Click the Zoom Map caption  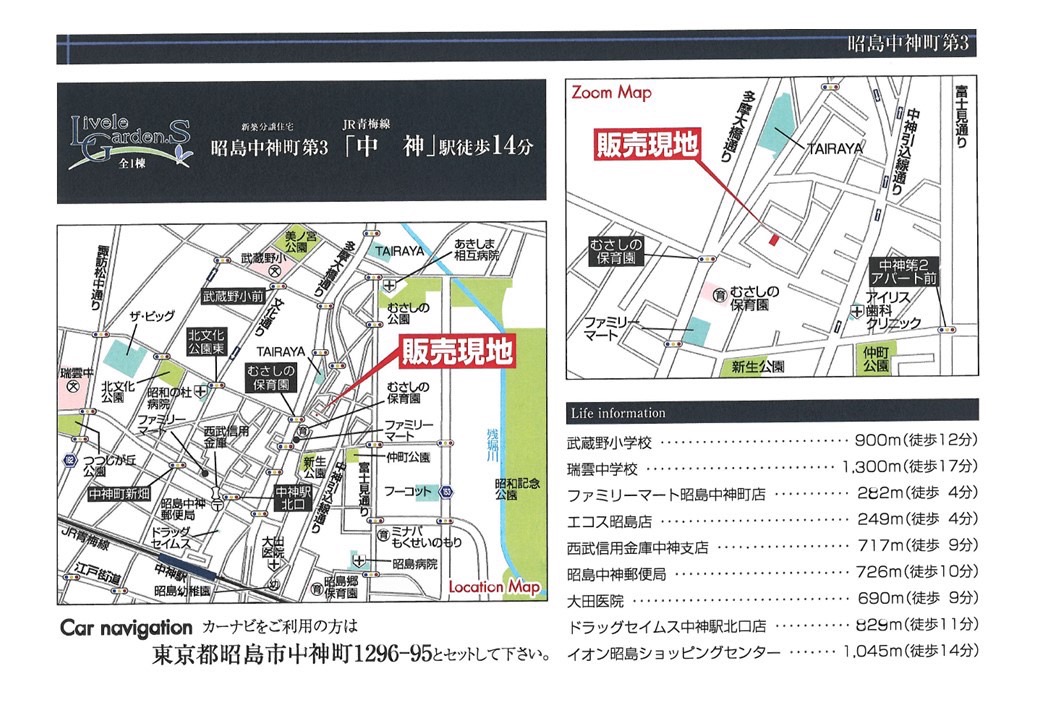(x=612, y=92)
